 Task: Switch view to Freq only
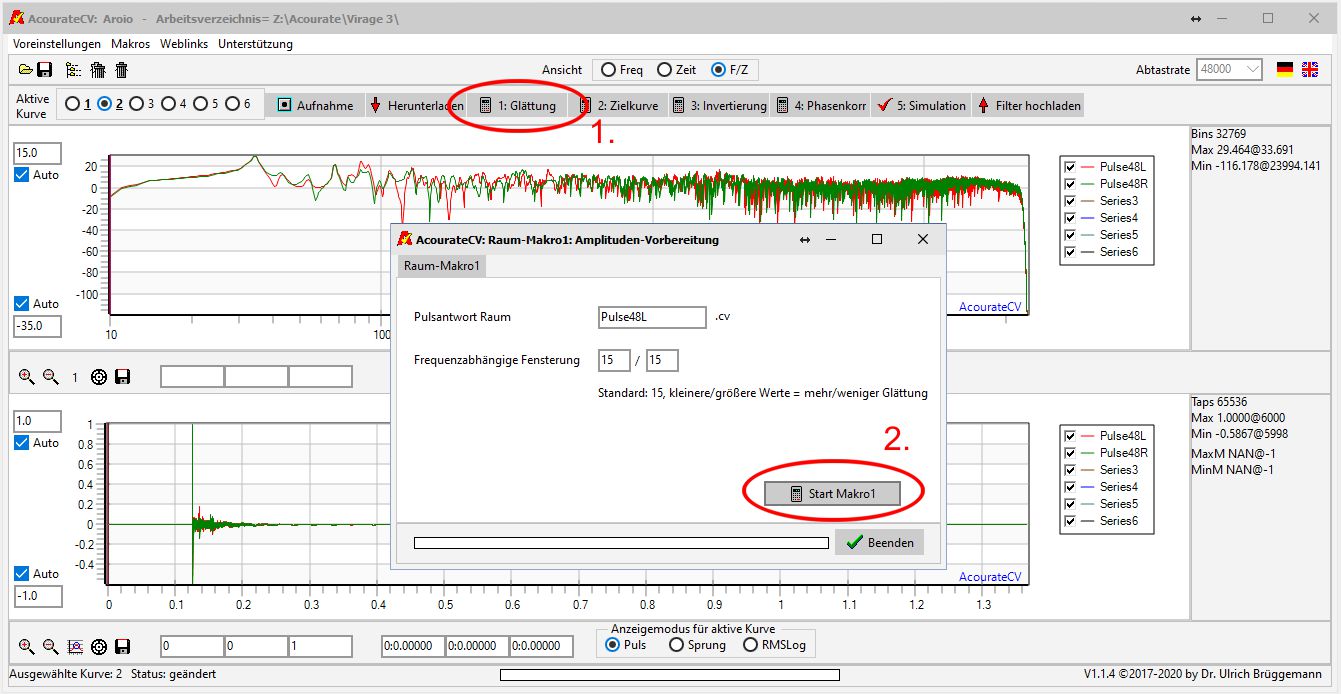[608, 70]
